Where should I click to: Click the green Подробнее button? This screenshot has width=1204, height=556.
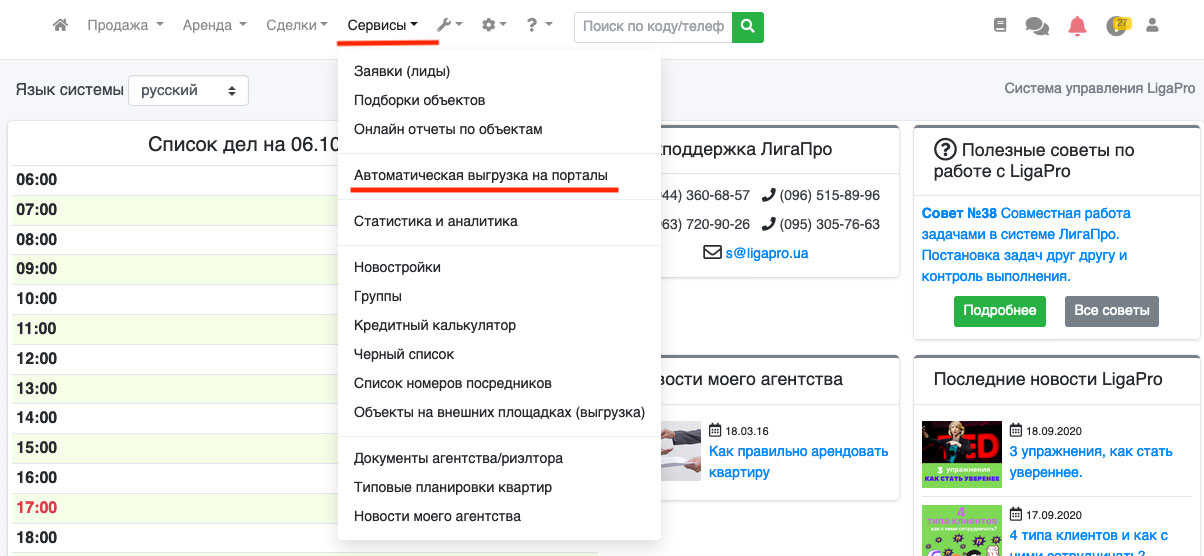[999, 311]
